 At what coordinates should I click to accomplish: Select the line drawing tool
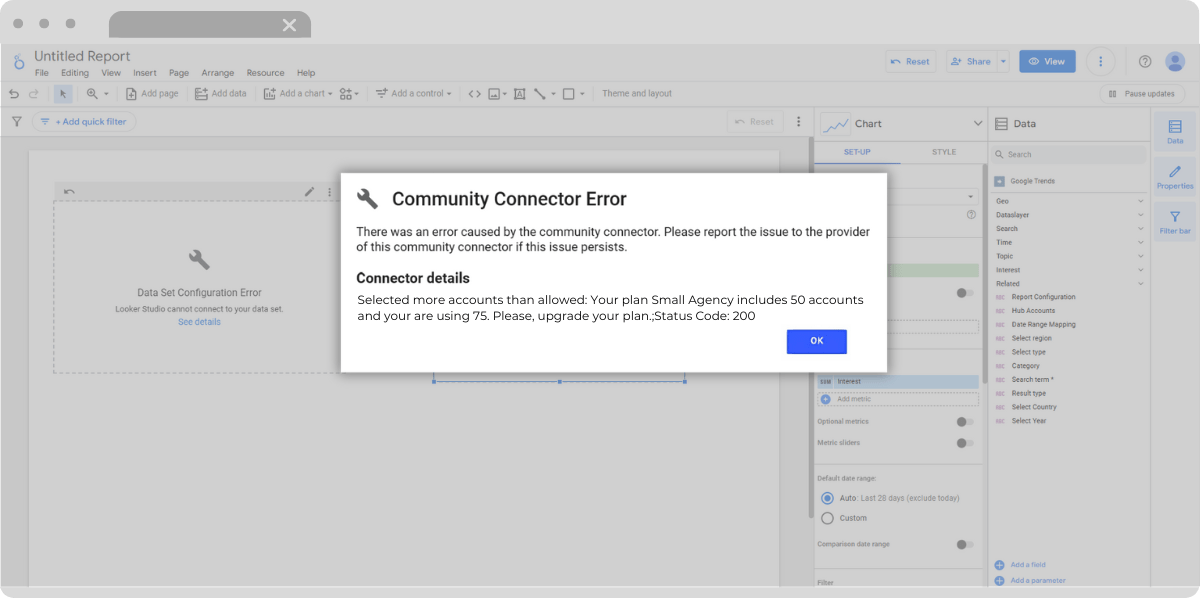click(540, 93)
